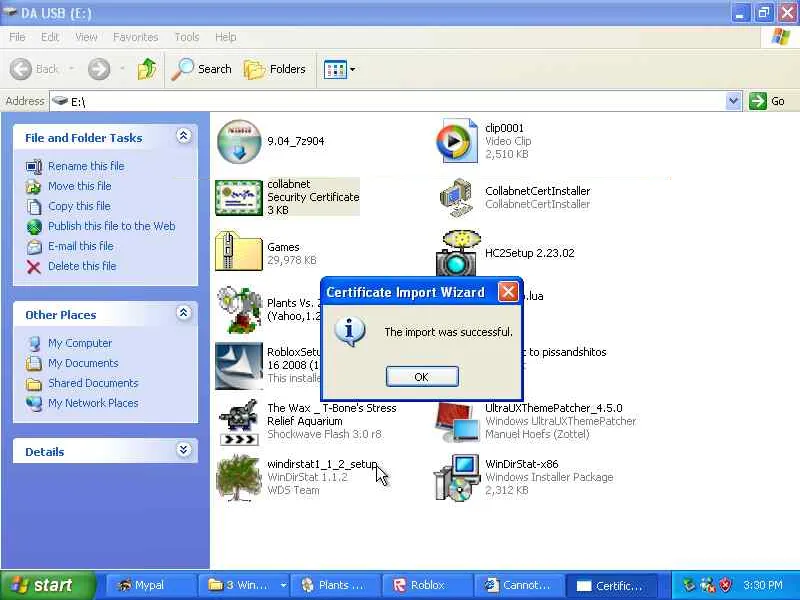This screenshot has width=800, height=600.
Task: Select the RobloxSetup installer icon
Action: tap(239, 366)
